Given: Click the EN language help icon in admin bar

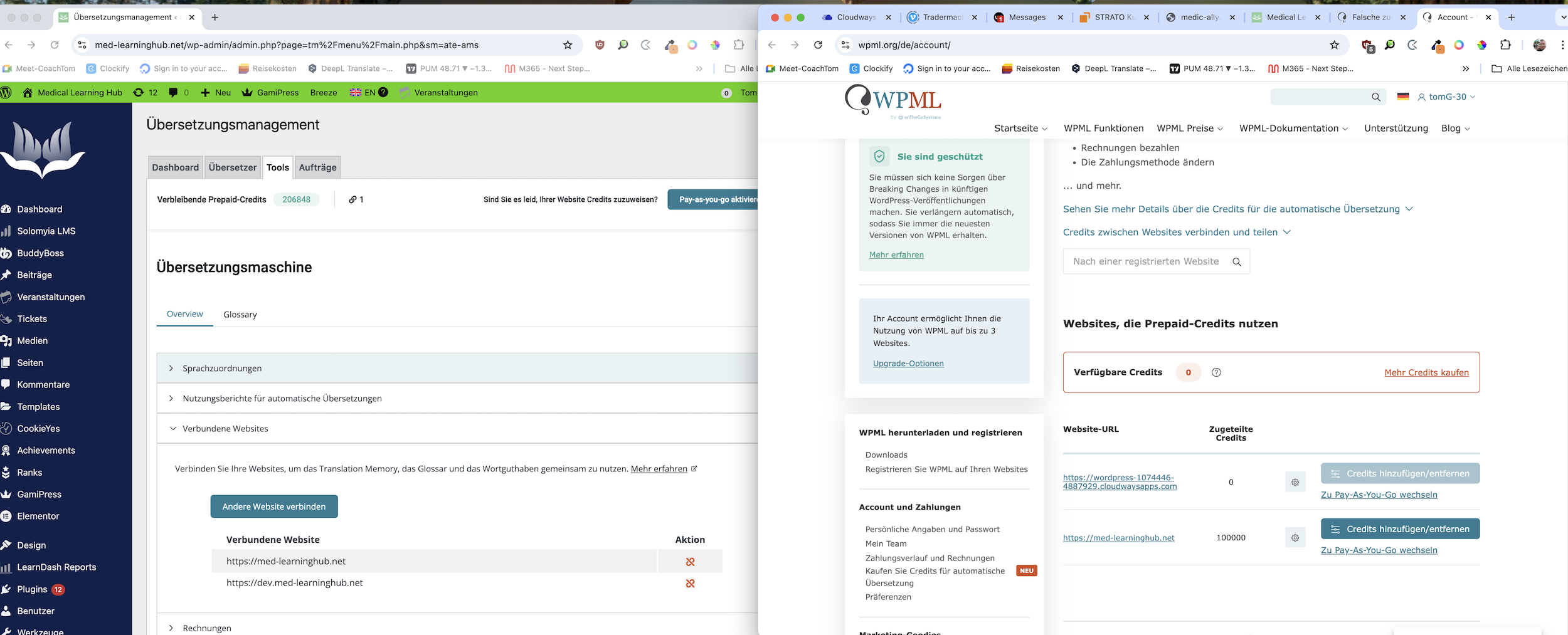Looking at the screenshot, I should [383, 92].
